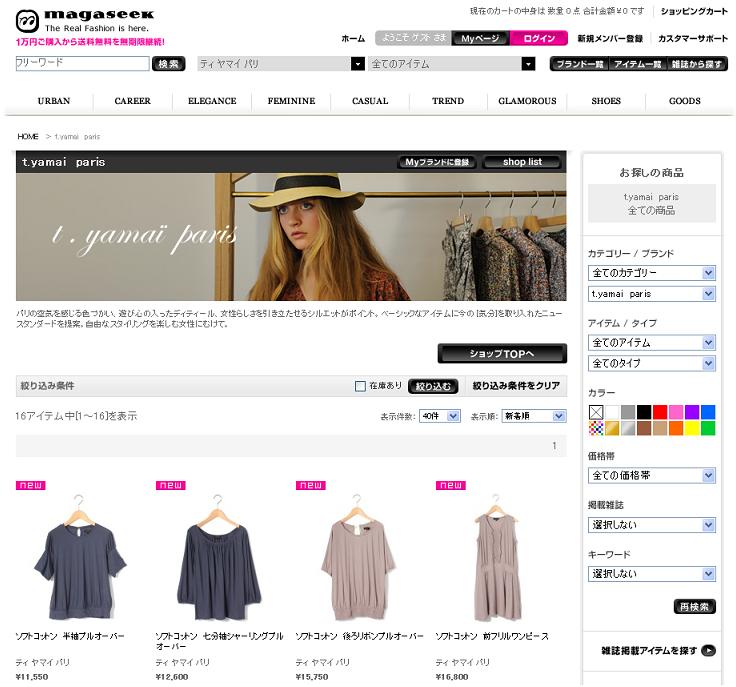Expand the sidebar 全てのアイテム dropdown
736x687 pixels.
point(652,343)
